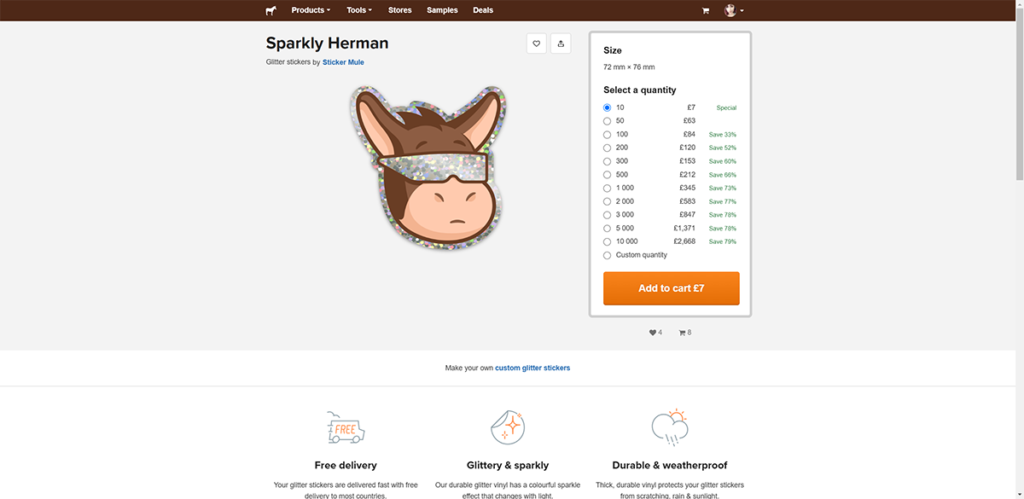Click the Free delivery heading

pos(345,466)
